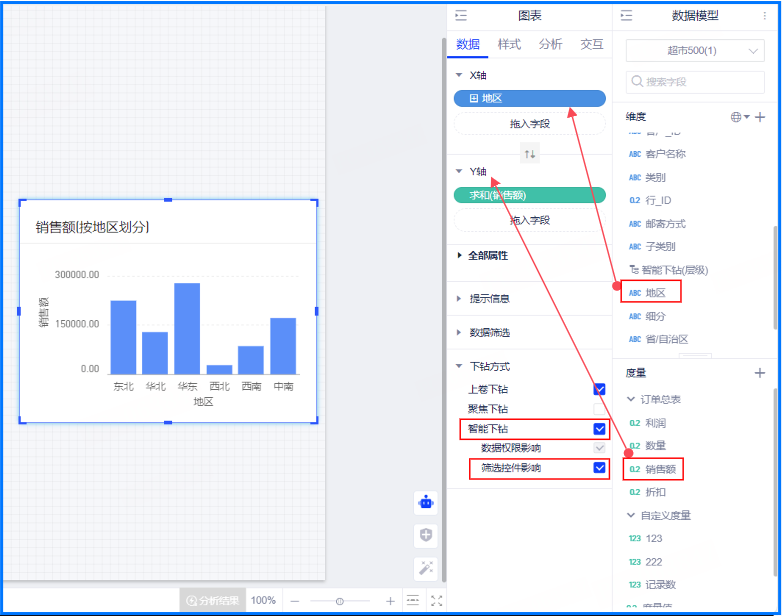Click the 搜索字段 search field
Screen dimensions: 783x616
point(698,81)
